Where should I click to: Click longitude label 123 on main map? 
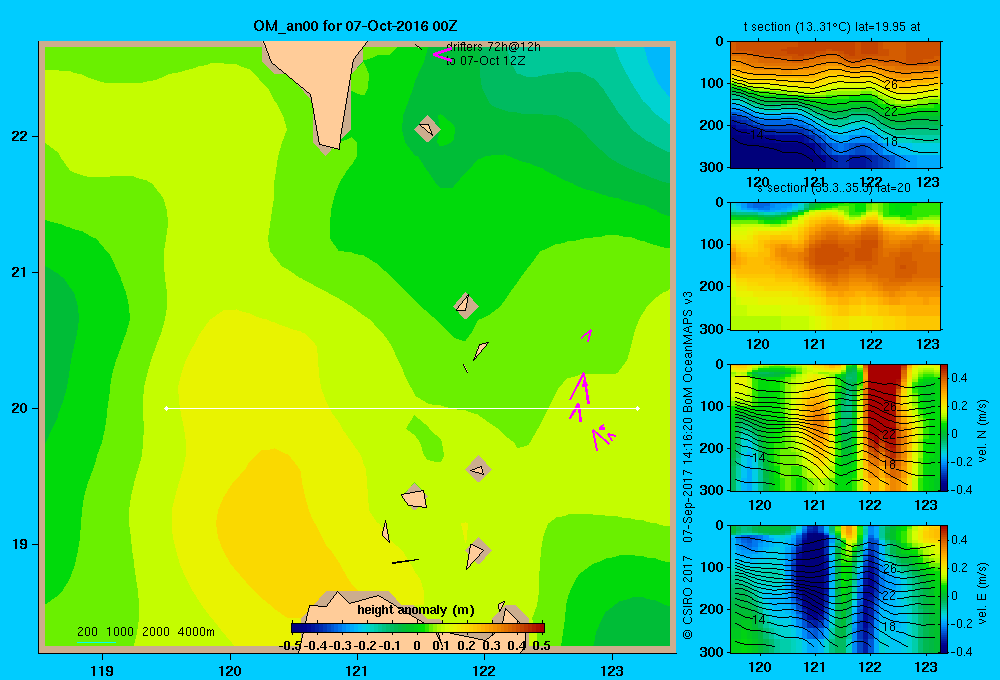[612, 670]
